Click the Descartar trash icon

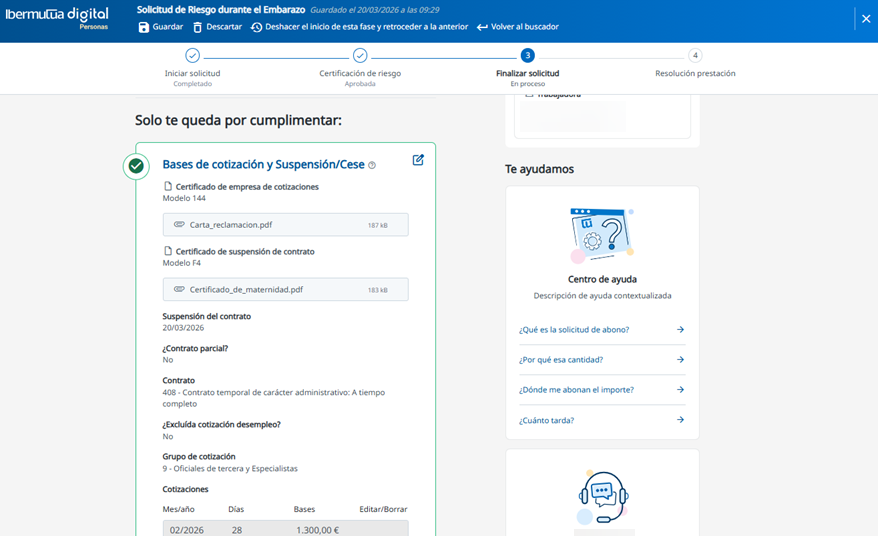click(197, 27)
